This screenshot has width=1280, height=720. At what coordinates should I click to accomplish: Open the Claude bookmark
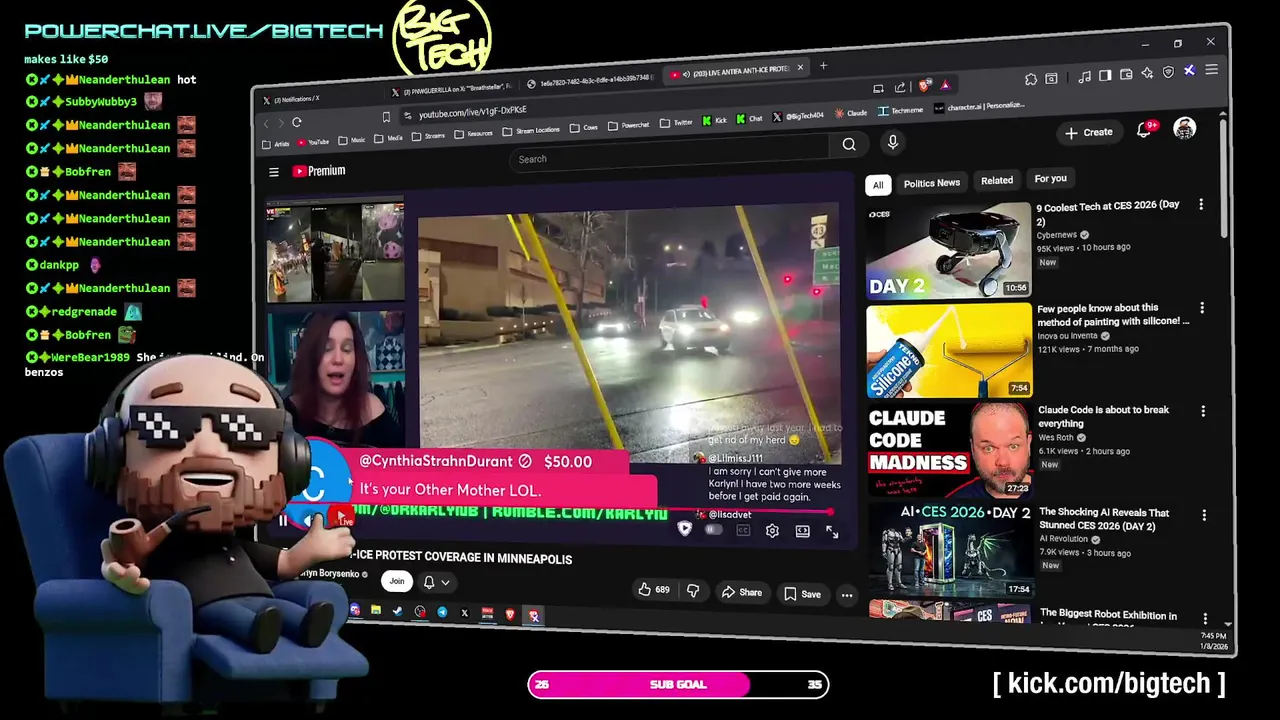tap(851, 113)
